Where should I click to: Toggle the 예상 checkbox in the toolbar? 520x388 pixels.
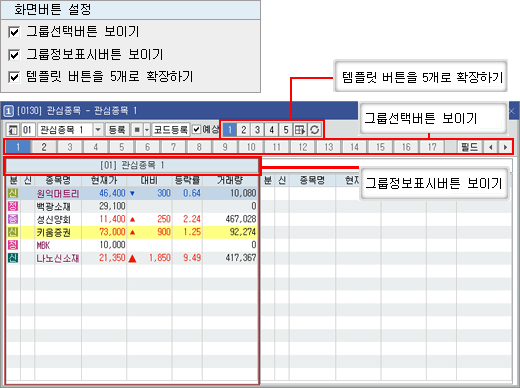197,129
